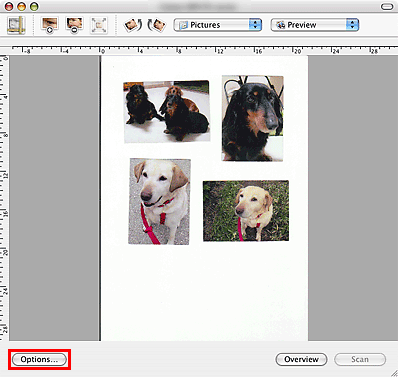The image size is (398, 377).
Task: Rotate the image right
Action: point(157,25)
